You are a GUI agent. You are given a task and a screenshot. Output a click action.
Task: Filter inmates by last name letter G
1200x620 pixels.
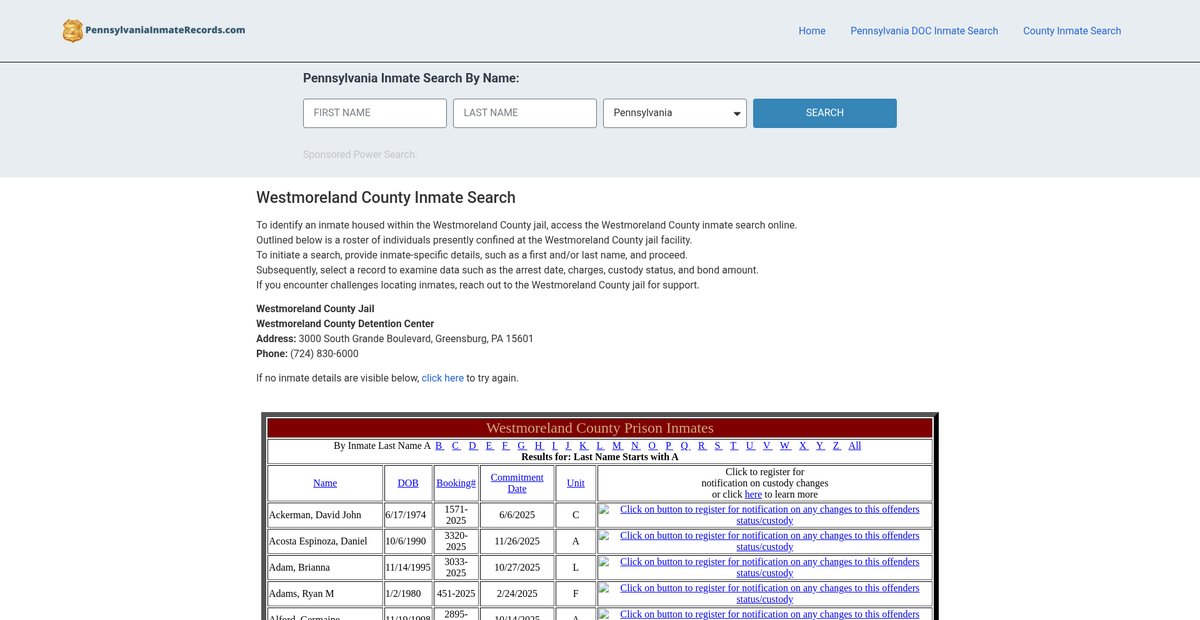pos(522,446)
